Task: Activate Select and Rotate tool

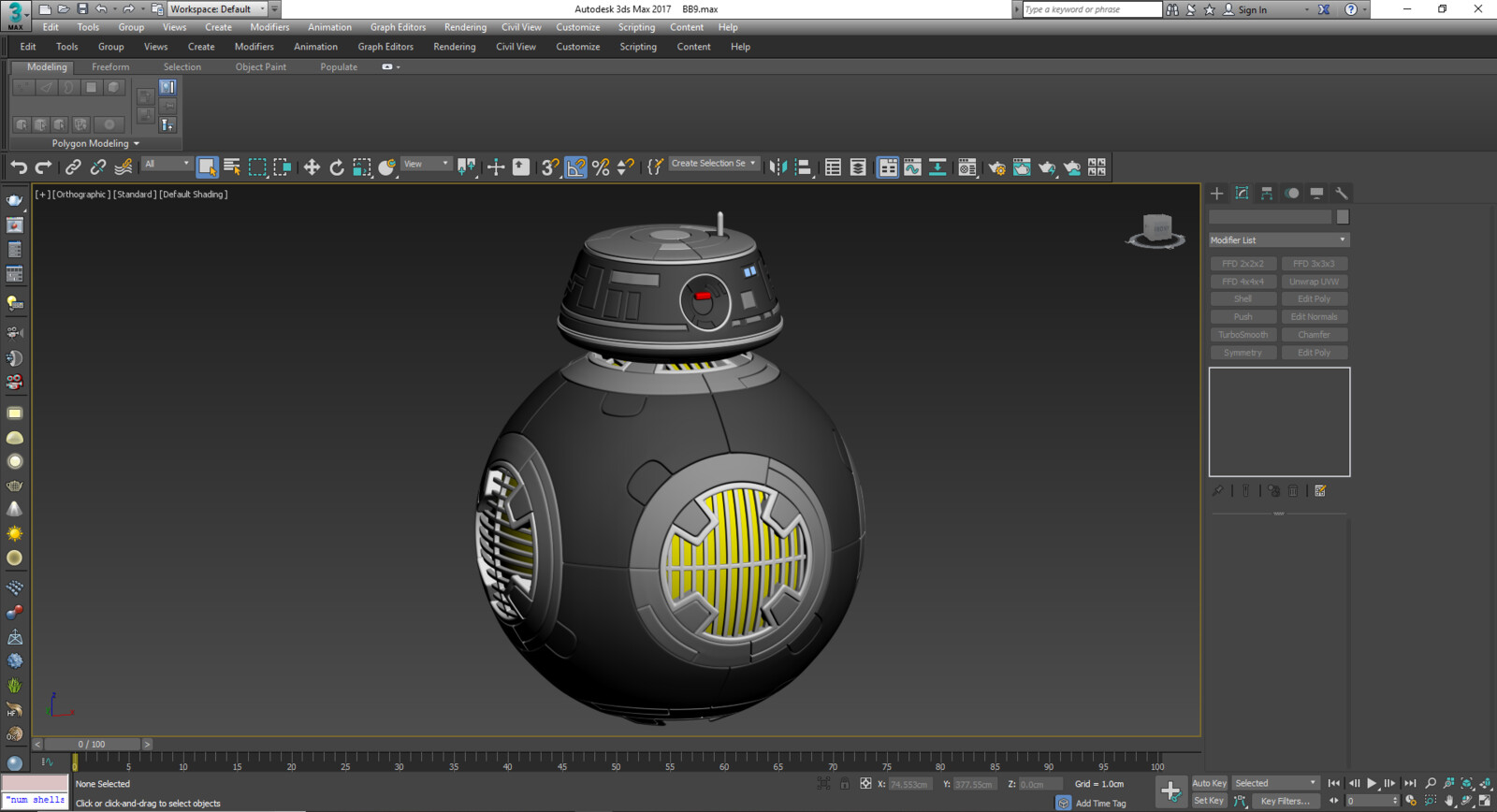Action: pos(337,167)
